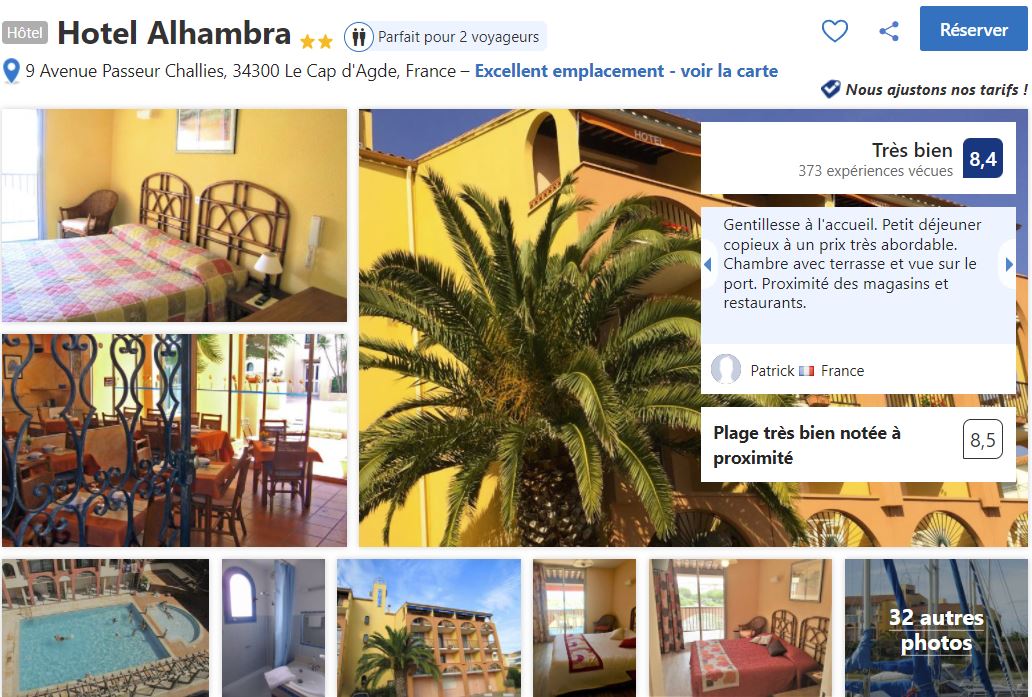Open the hotel exterior building thumbnail
This screenshot has width=1032, height=697.
[429, 628]
